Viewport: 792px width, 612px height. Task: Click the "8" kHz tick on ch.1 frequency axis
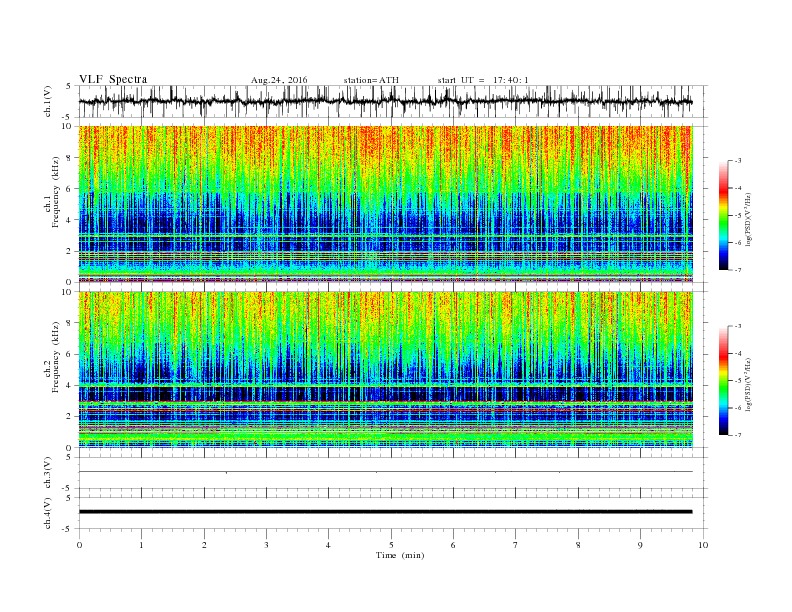pos(70,158)
